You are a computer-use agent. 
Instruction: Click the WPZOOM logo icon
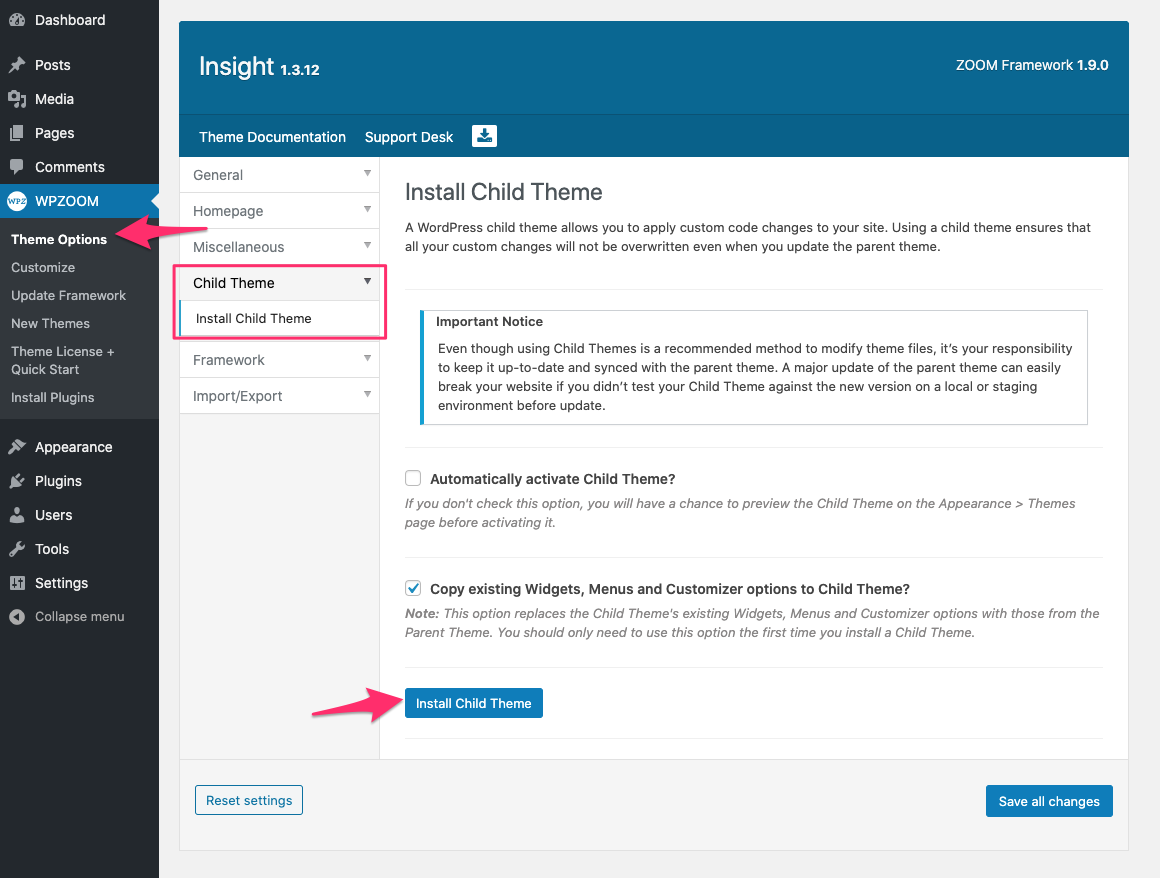pos(17,201)
